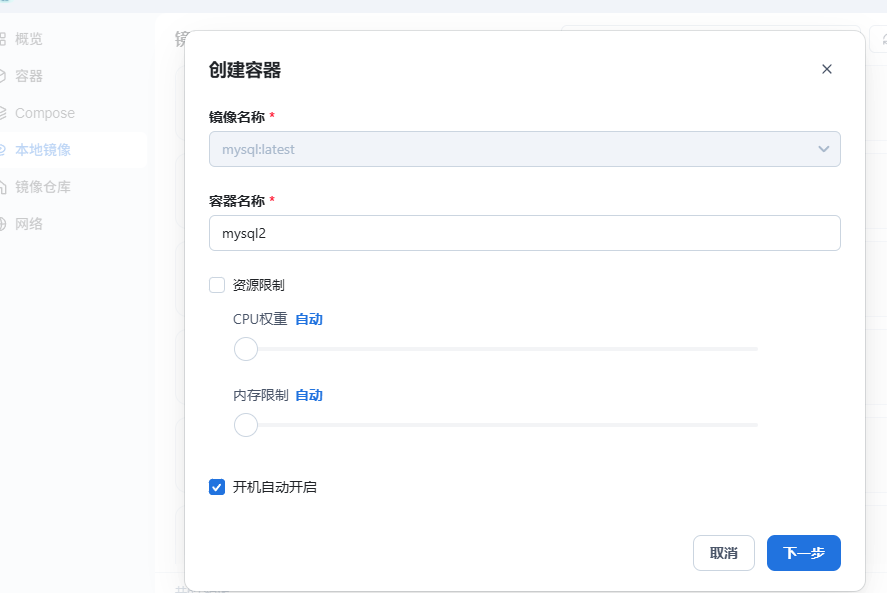The width and height of the screenshot is (887, 593).
Task: Focus the 容器名称 field containing mysql2
Action: pos(524,233)
